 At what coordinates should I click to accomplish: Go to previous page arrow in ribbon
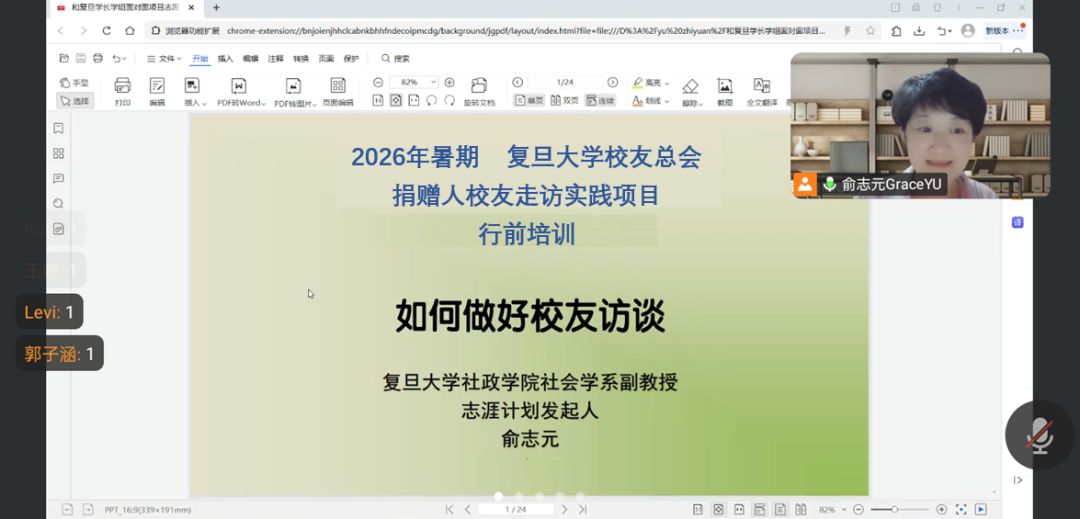tap(518, 82)
